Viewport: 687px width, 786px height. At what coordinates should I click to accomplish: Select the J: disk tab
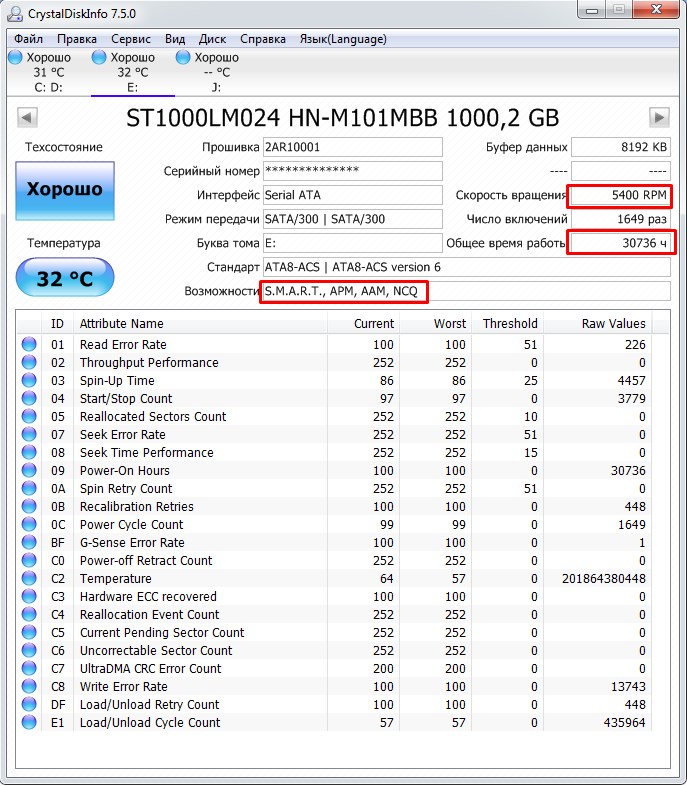(216, 72)
